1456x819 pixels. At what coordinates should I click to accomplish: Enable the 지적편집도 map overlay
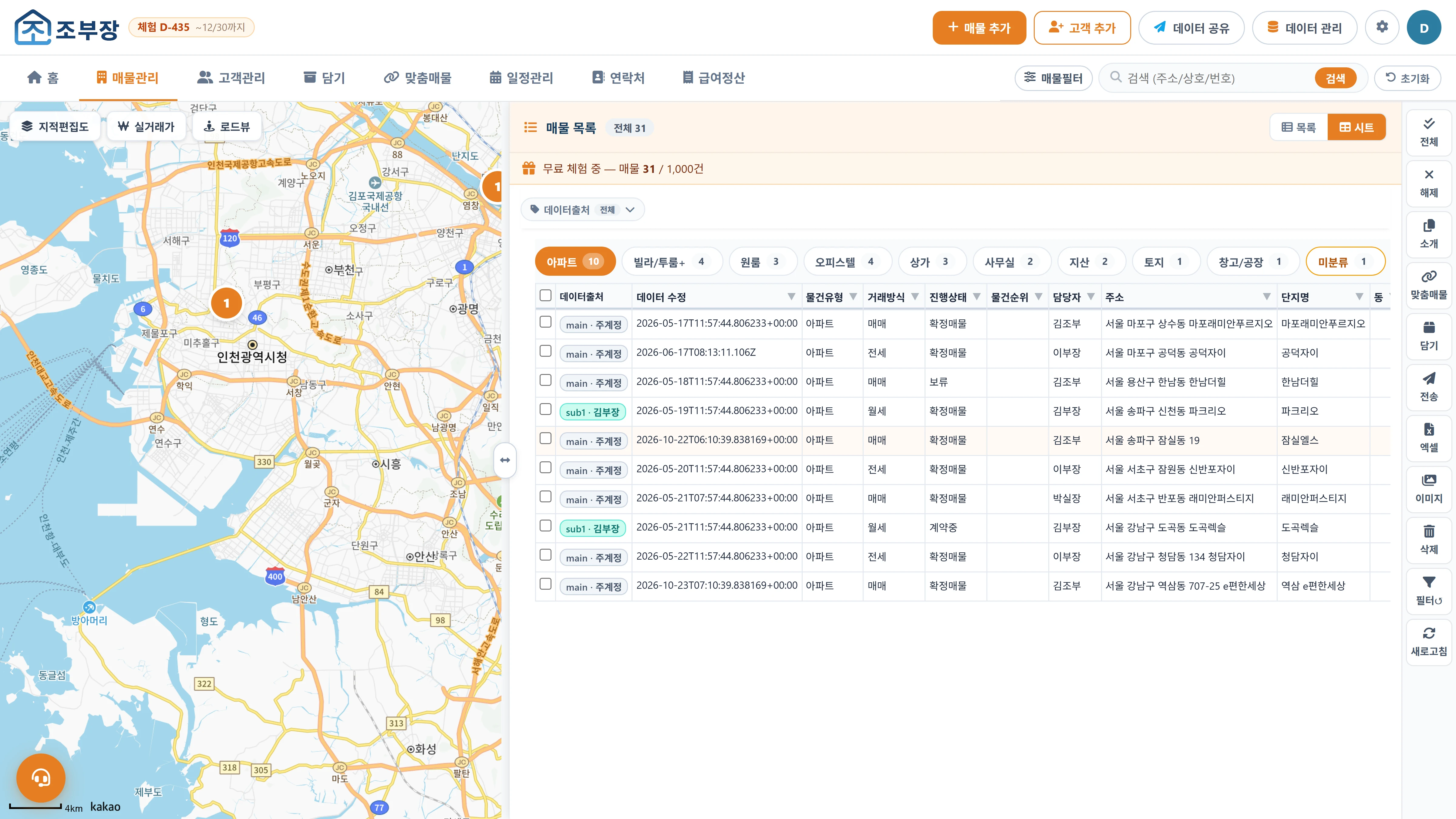(55, 126)
